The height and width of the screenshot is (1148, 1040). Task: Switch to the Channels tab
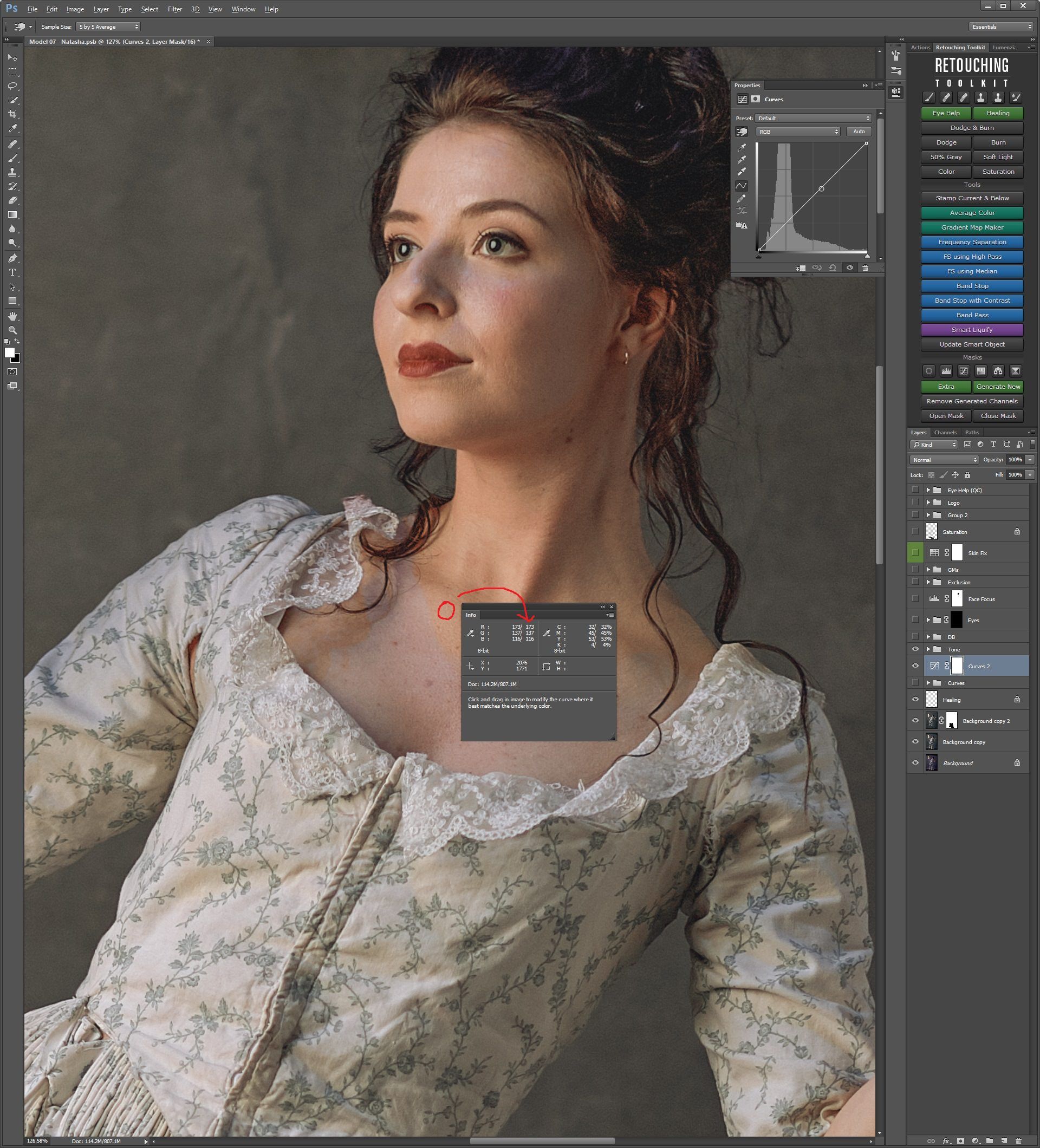tap(945, 432)
